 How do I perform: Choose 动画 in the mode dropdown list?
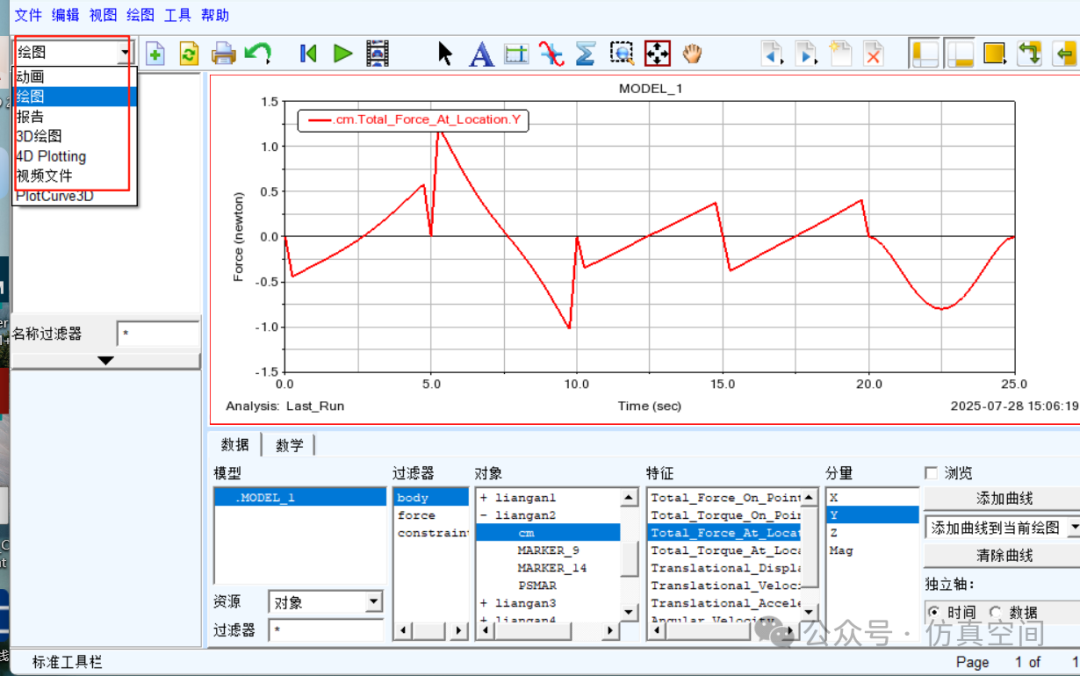pyautogui.click(x=74, y=76)
